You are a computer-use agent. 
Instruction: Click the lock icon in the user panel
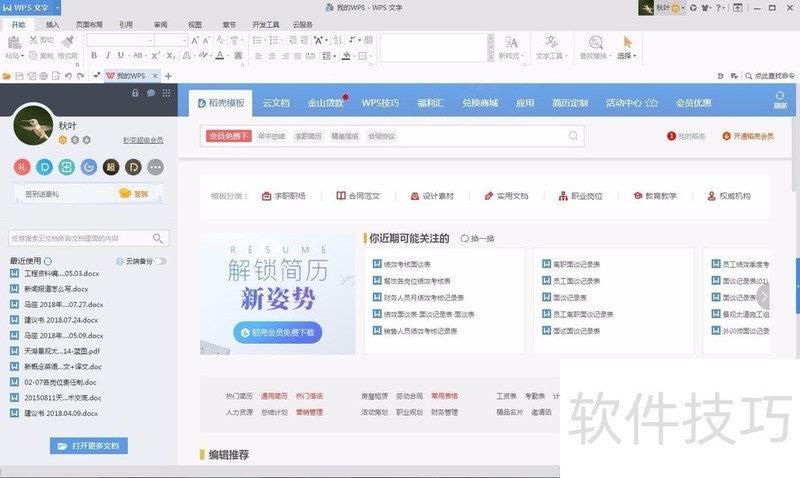click(135, 93)
